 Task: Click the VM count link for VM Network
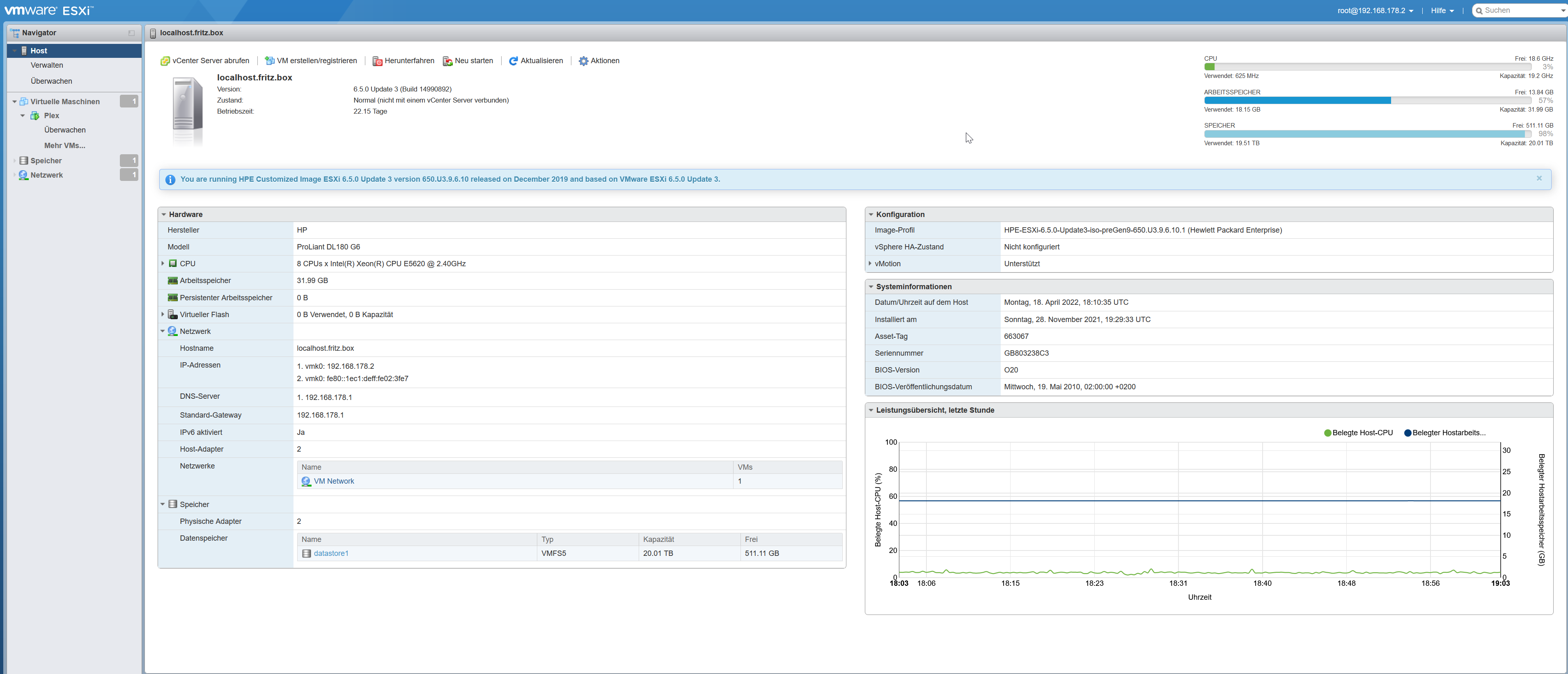[x=740, y=481]
